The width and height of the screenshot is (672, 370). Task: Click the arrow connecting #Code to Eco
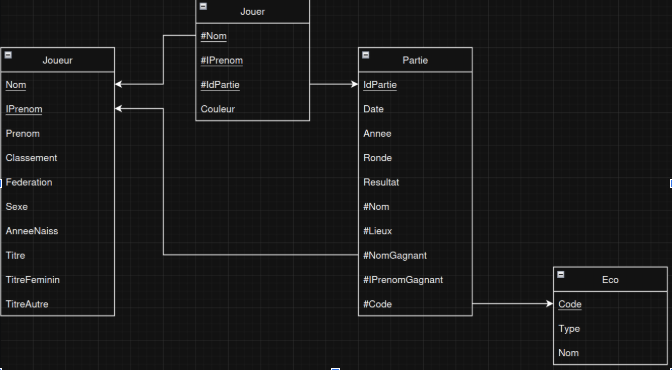click(513, 304)
